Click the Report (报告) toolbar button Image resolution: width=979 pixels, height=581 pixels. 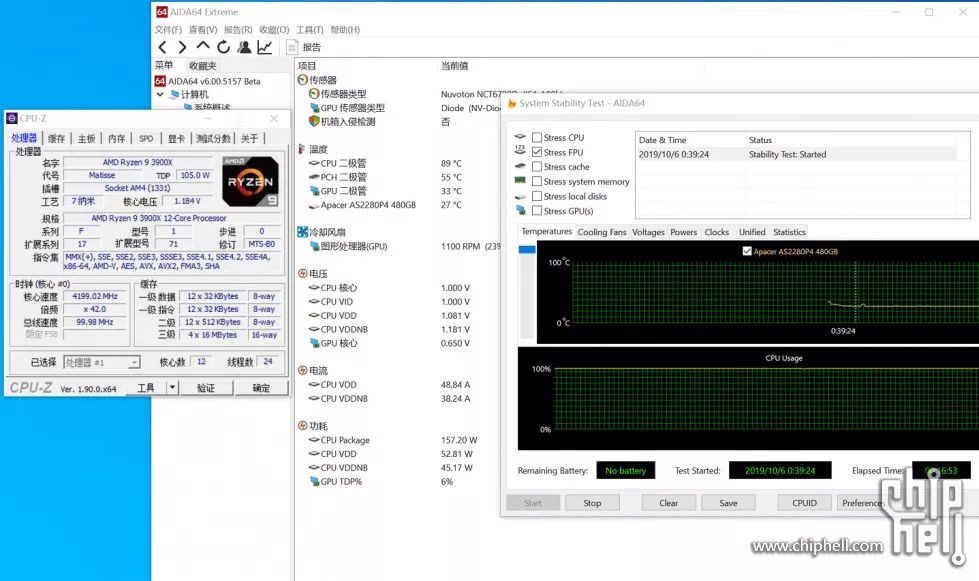303,47
